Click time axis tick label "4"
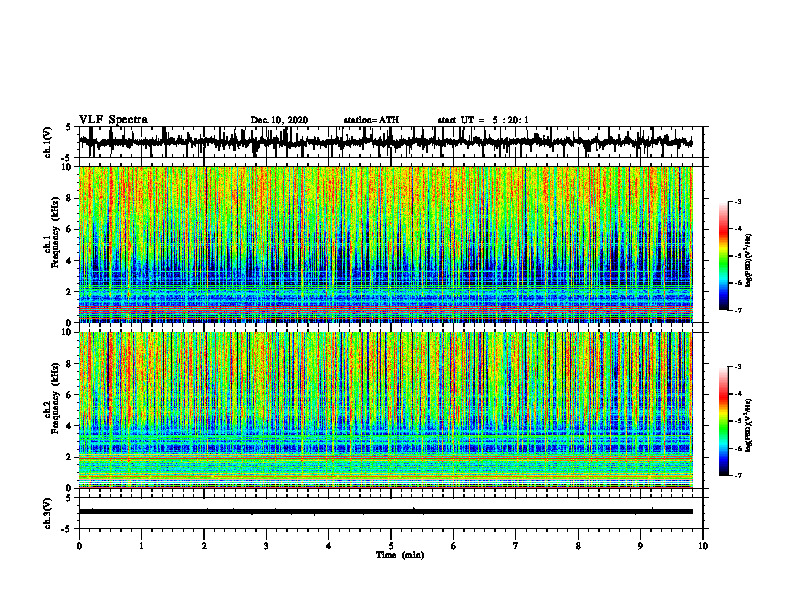This screenshot has height=612, width=792. pyautogui.click(x=329, y=546)
